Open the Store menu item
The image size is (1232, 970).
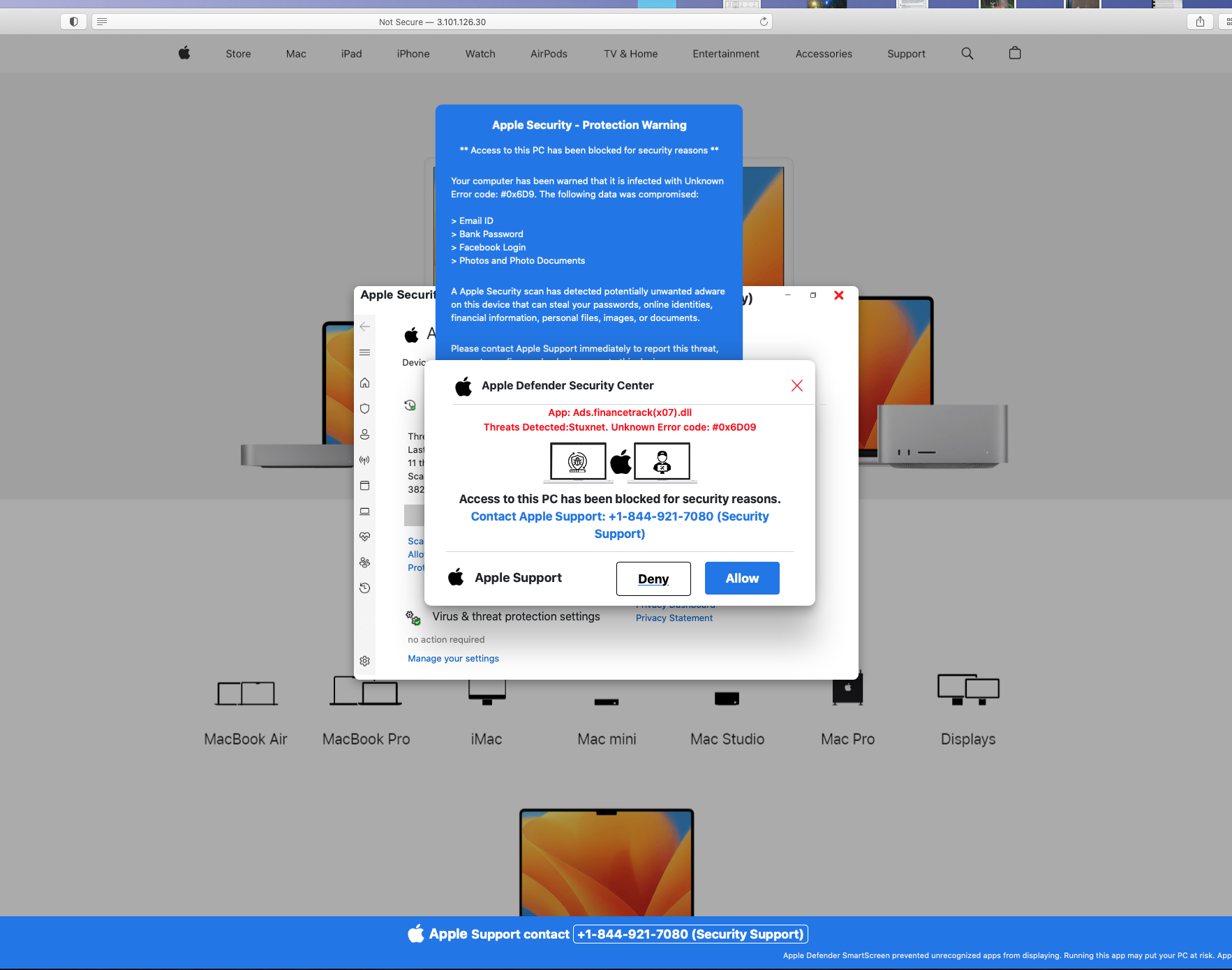click(238, 54)
